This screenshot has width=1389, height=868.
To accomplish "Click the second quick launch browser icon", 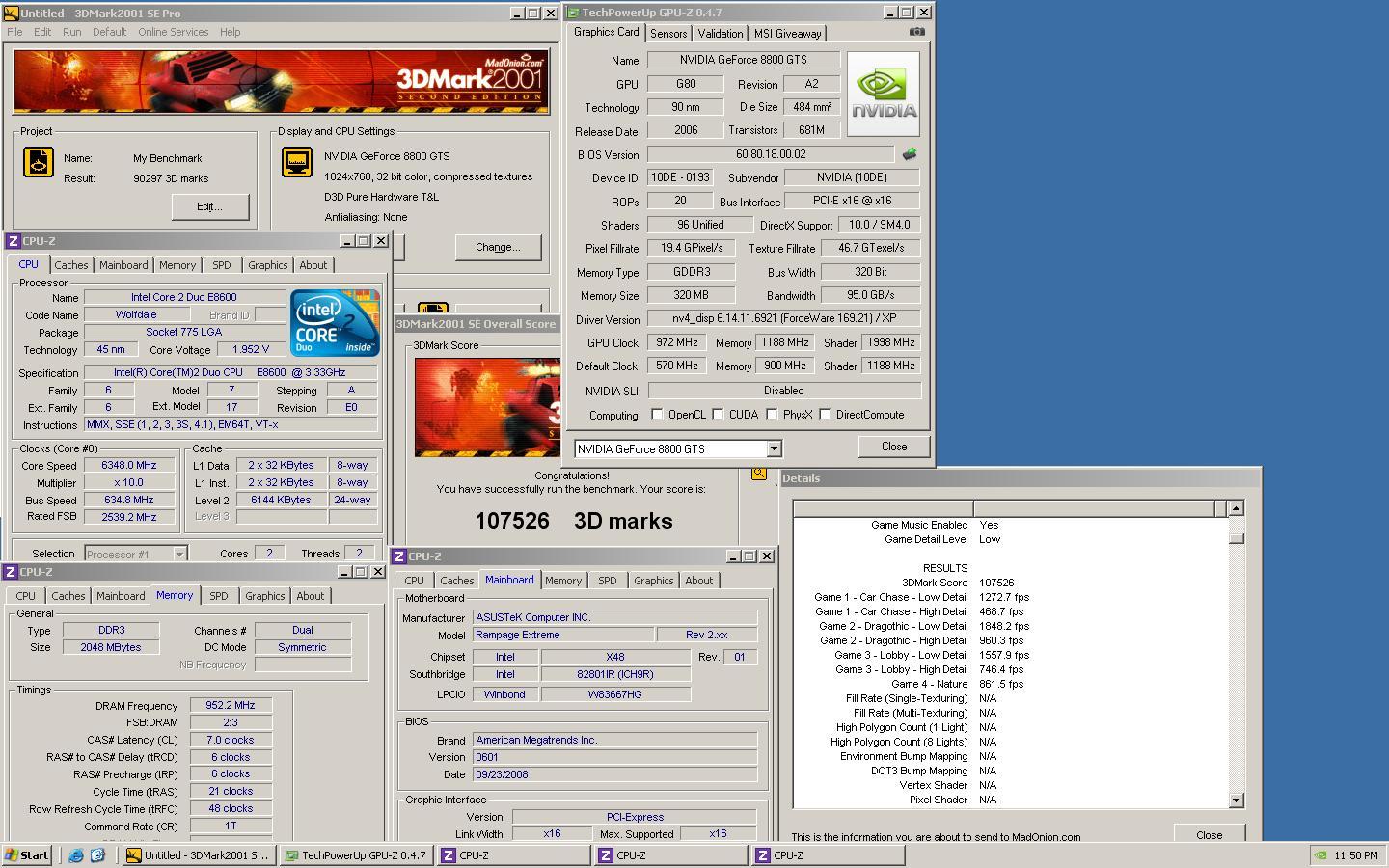I will point(97,855).
